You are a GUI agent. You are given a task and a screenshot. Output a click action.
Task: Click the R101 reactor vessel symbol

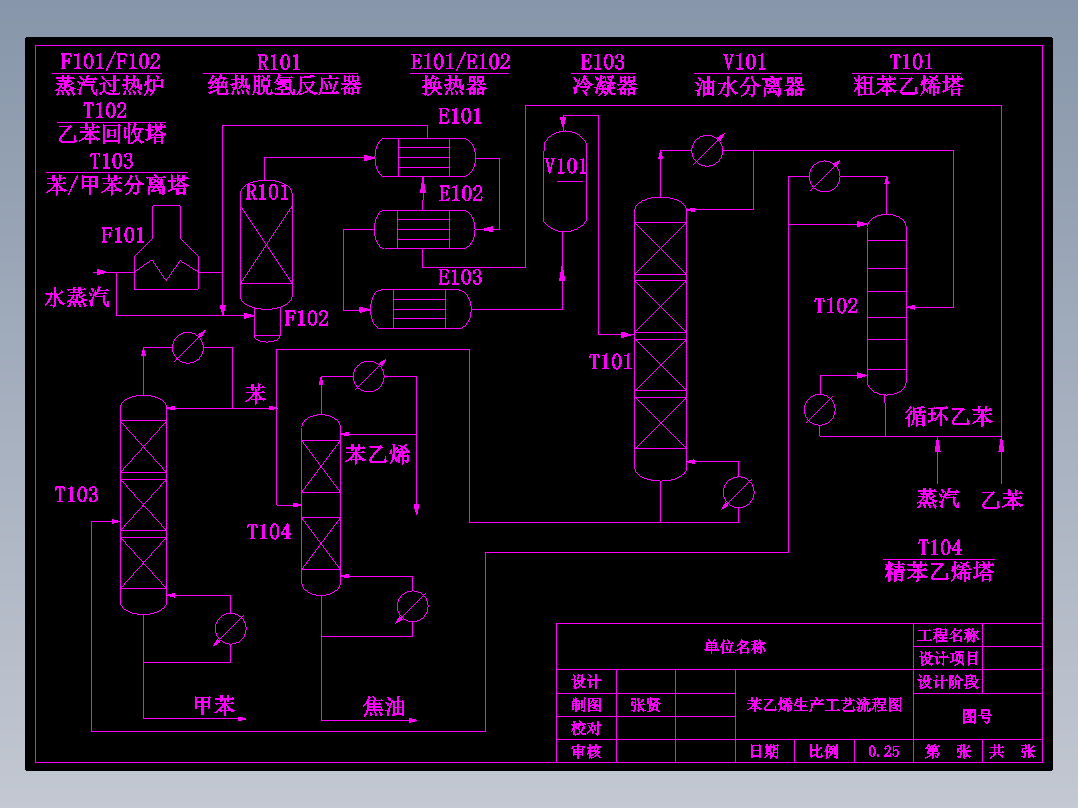click(266, 245)
